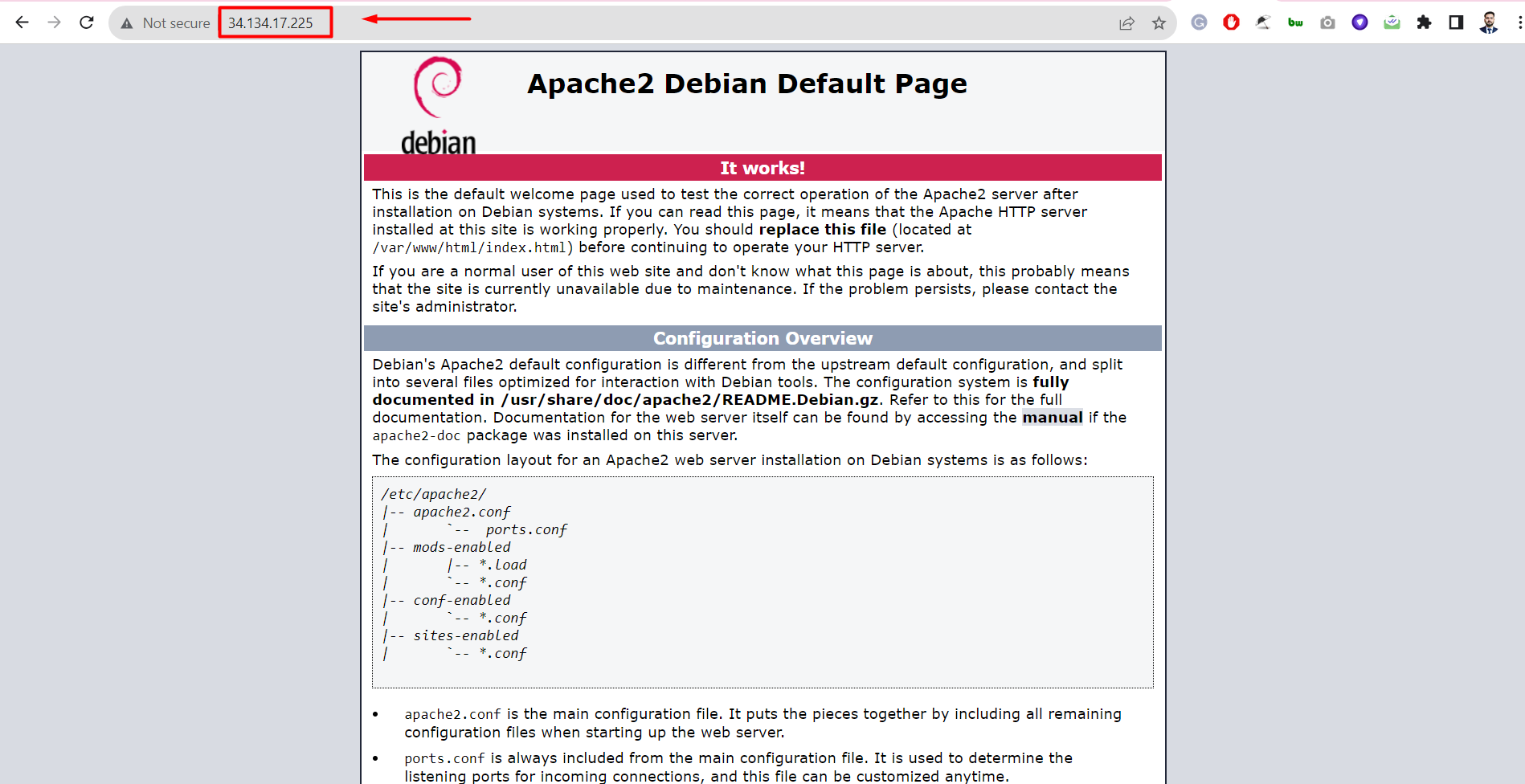Screen dimensions: 1525x784
Task: Open the user profile avatar
Action: 1489,22
